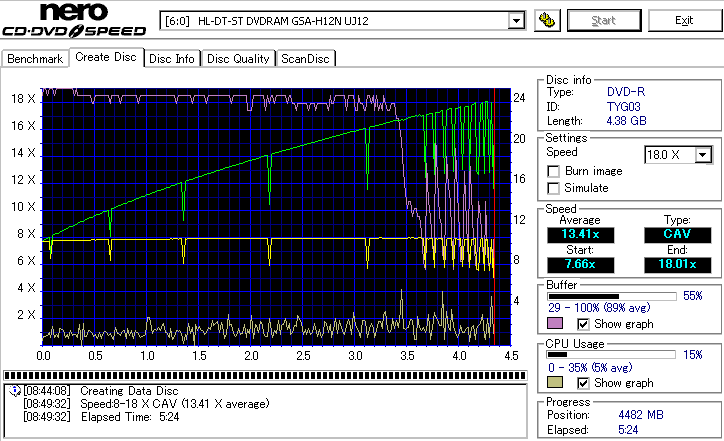This screenshot has width=724, height=441.
Task: Click the log entry icon beside Creating Data Disc
Action: pyautogui.click(x=15, y=391)
